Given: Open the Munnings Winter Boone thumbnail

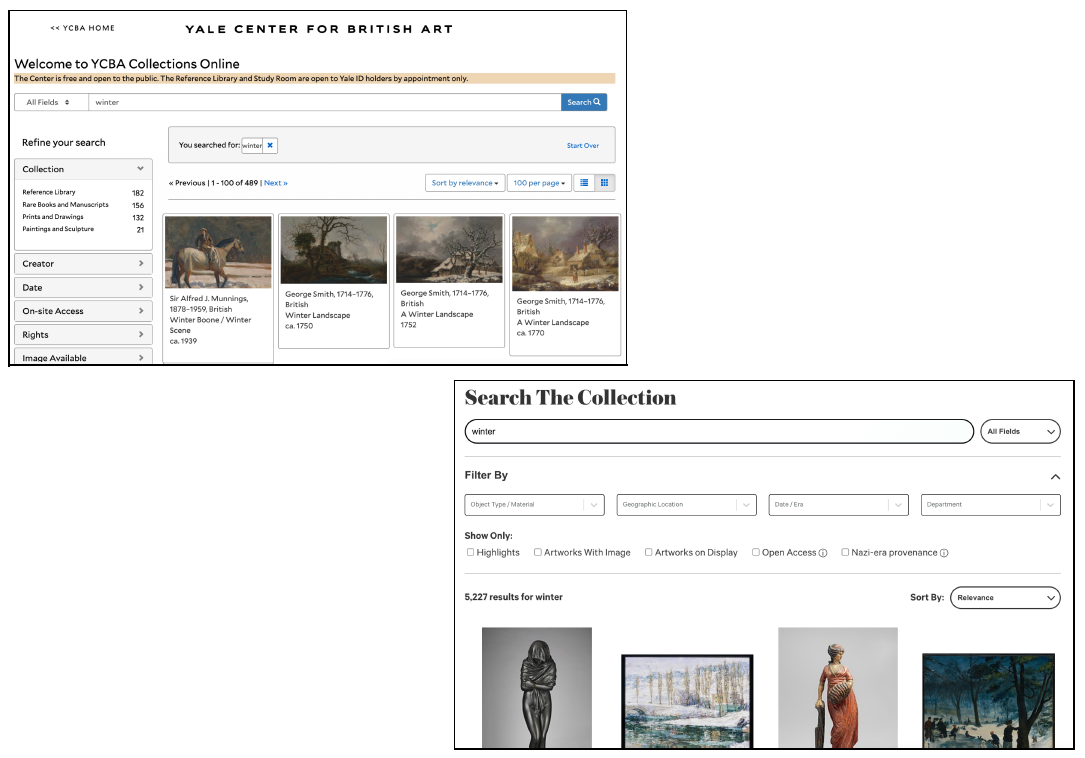Looking at the screenshot, I should pos(219,252).
